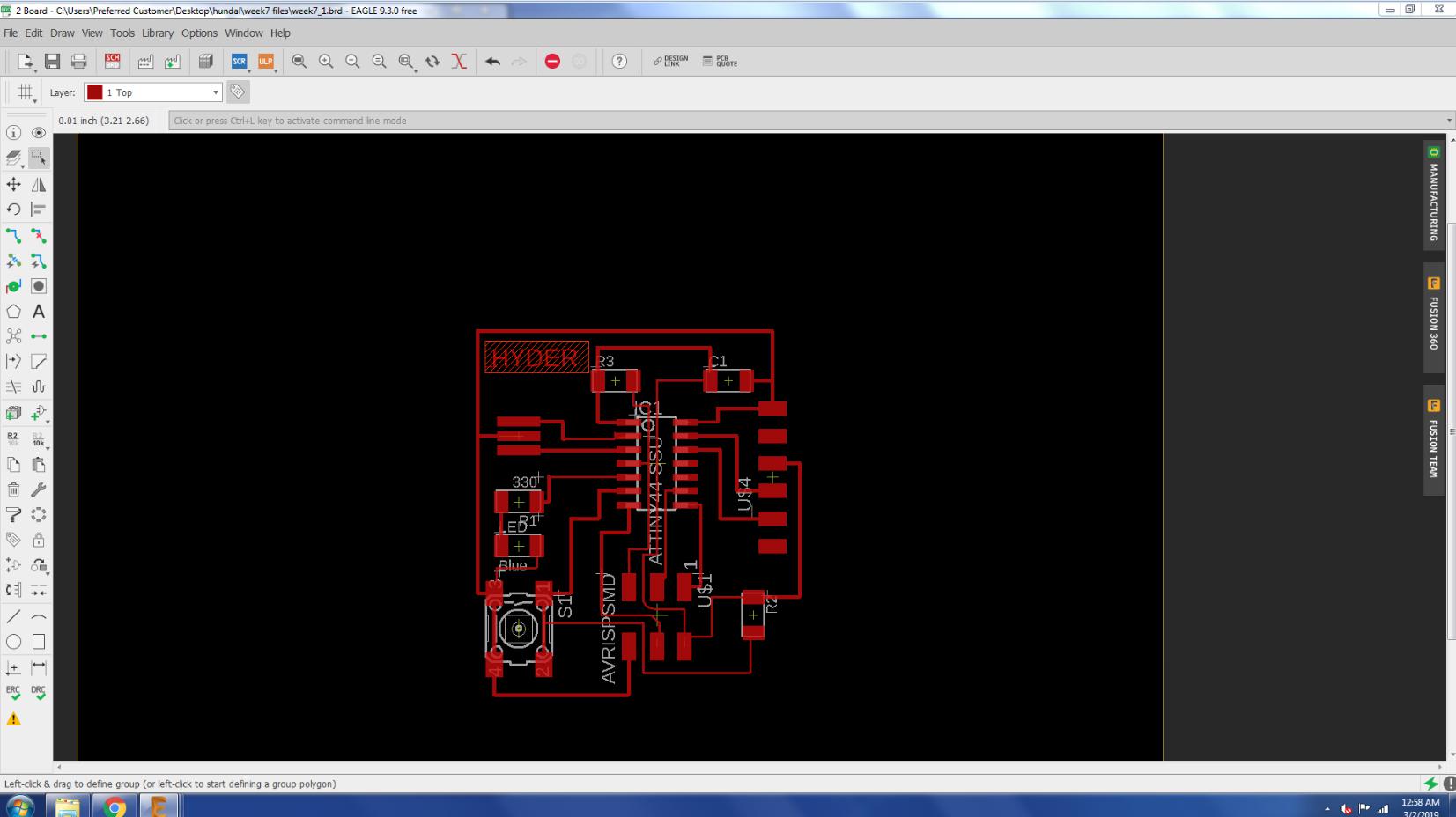Image resolution: width=1456 pixels, height=817 pixels.
Task: Click the Design Link button
Action: 670,62
